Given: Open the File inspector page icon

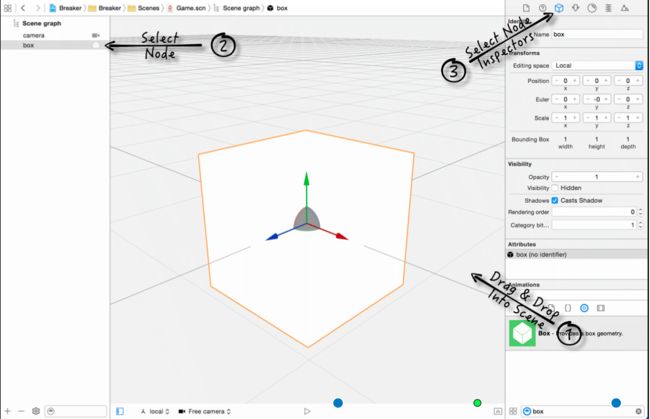Looking at the screenshot, I should (x=526, y=8).
